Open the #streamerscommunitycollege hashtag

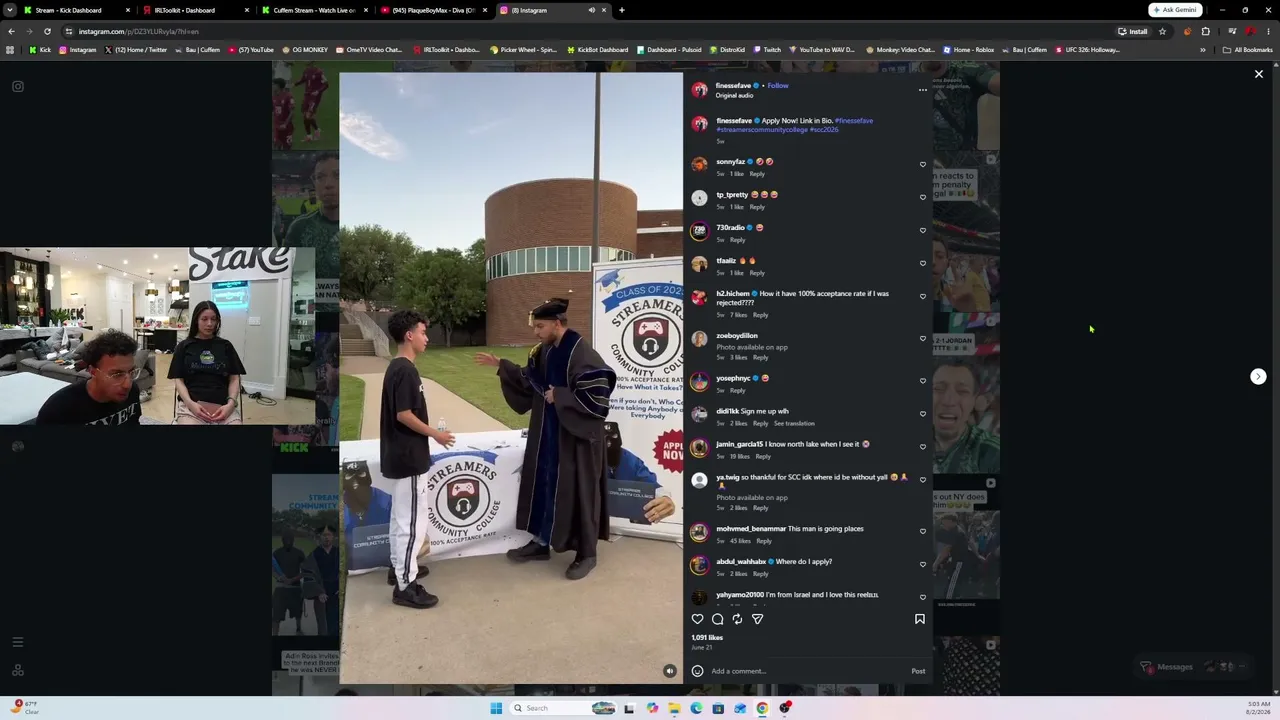click(x=762, y=130)
